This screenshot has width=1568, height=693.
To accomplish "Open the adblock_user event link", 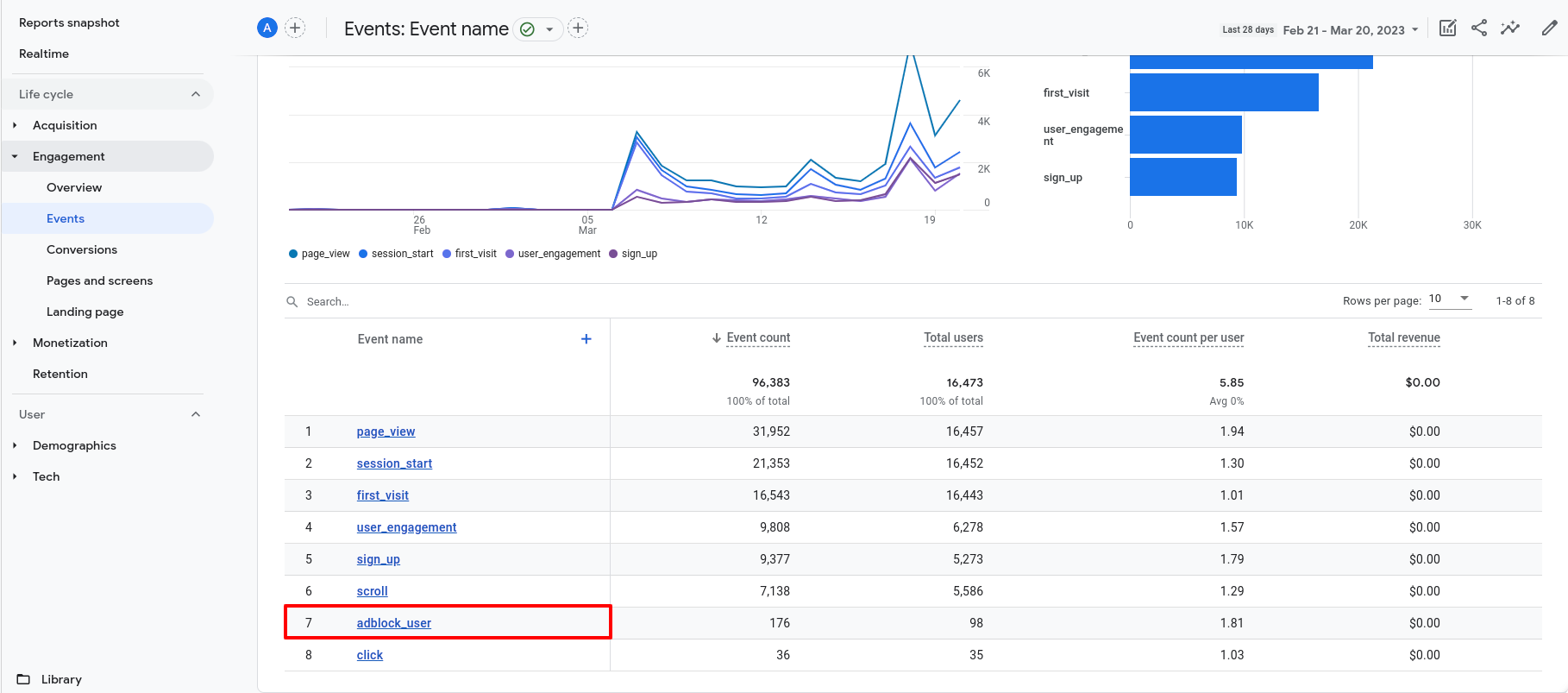I will (393, 623).
